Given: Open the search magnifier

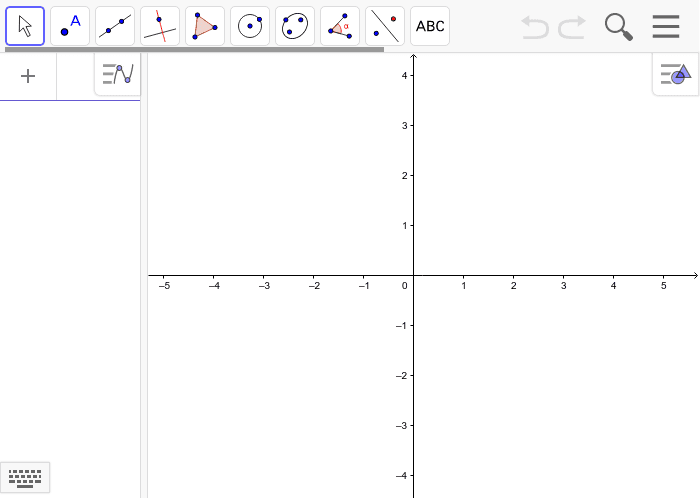Looking at the screenshot, I should coord(619,27).
